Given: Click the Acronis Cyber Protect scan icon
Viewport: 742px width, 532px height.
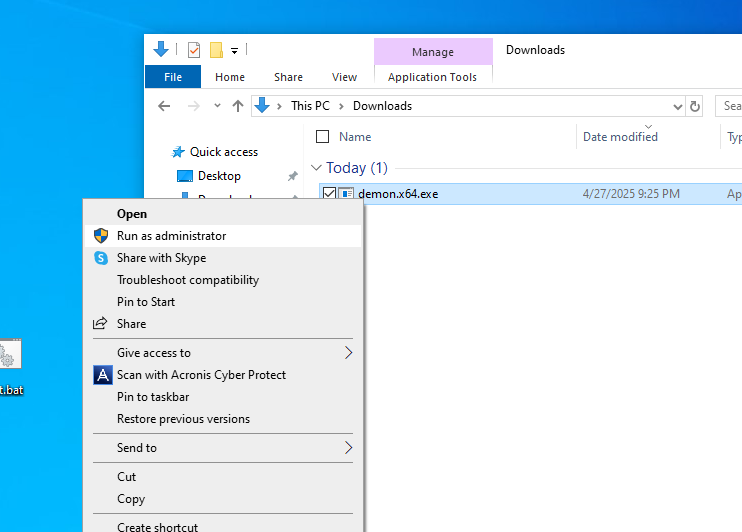Looking at the screenshot, I should 102,375.
